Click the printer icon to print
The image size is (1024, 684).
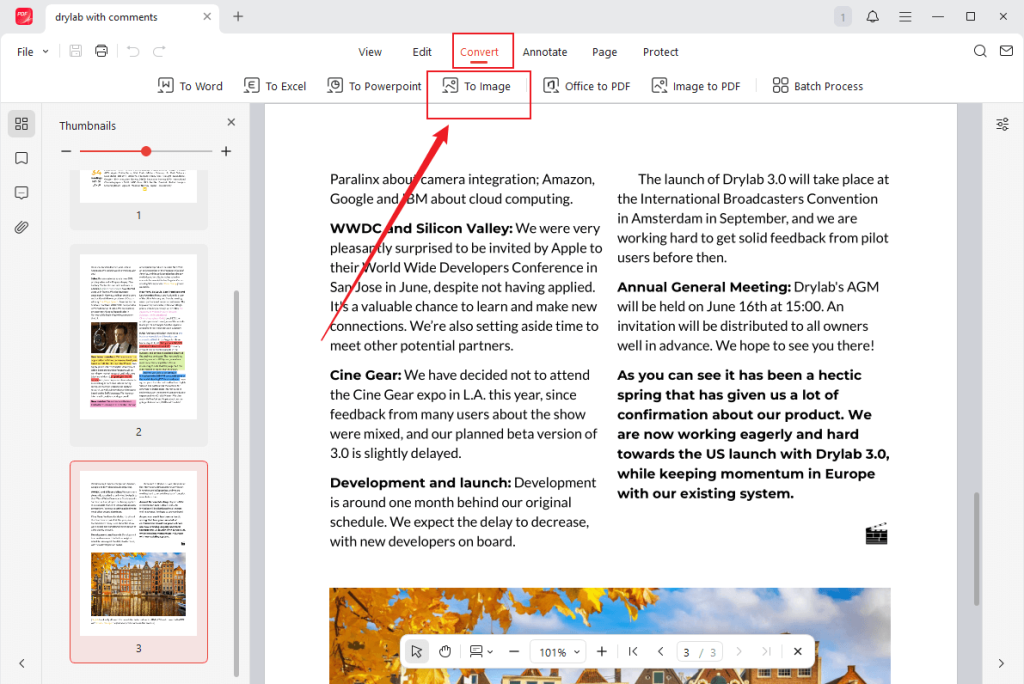(x=100, y=50)
